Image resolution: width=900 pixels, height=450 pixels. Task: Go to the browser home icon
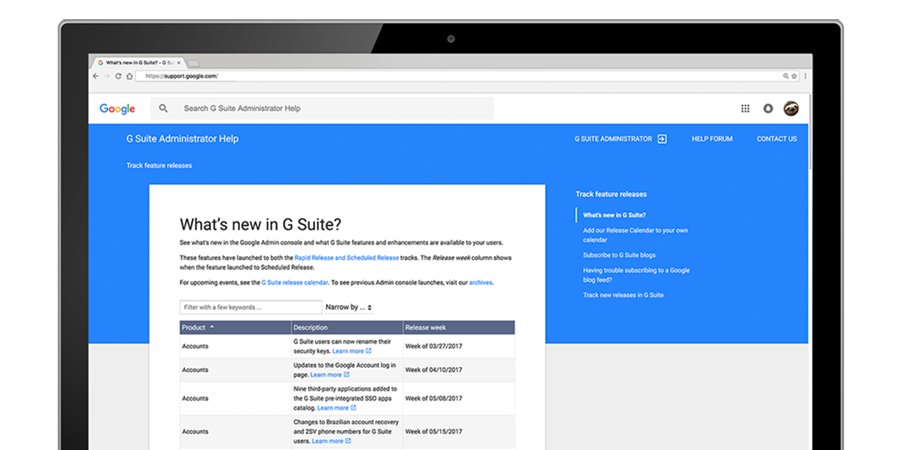[130, 76]
